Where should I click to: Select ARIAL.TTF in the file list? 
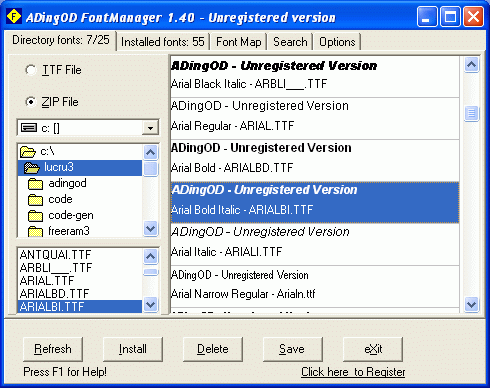coord(80,281)
